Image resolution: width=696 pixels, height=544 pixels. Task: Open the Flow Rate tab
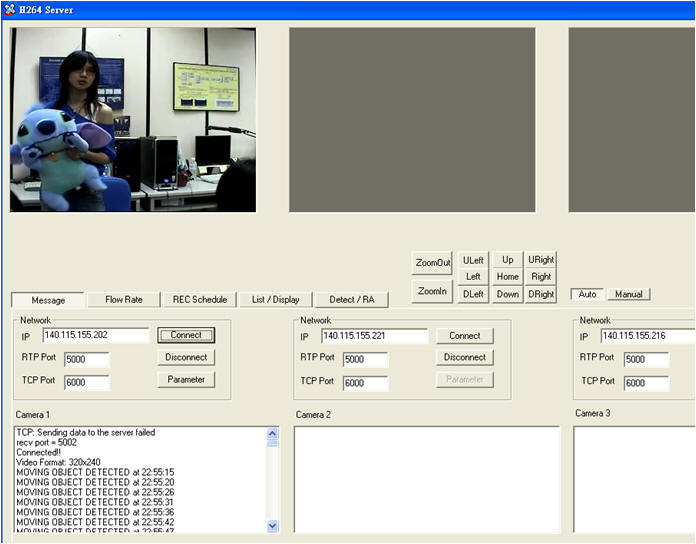coord(124,299)
